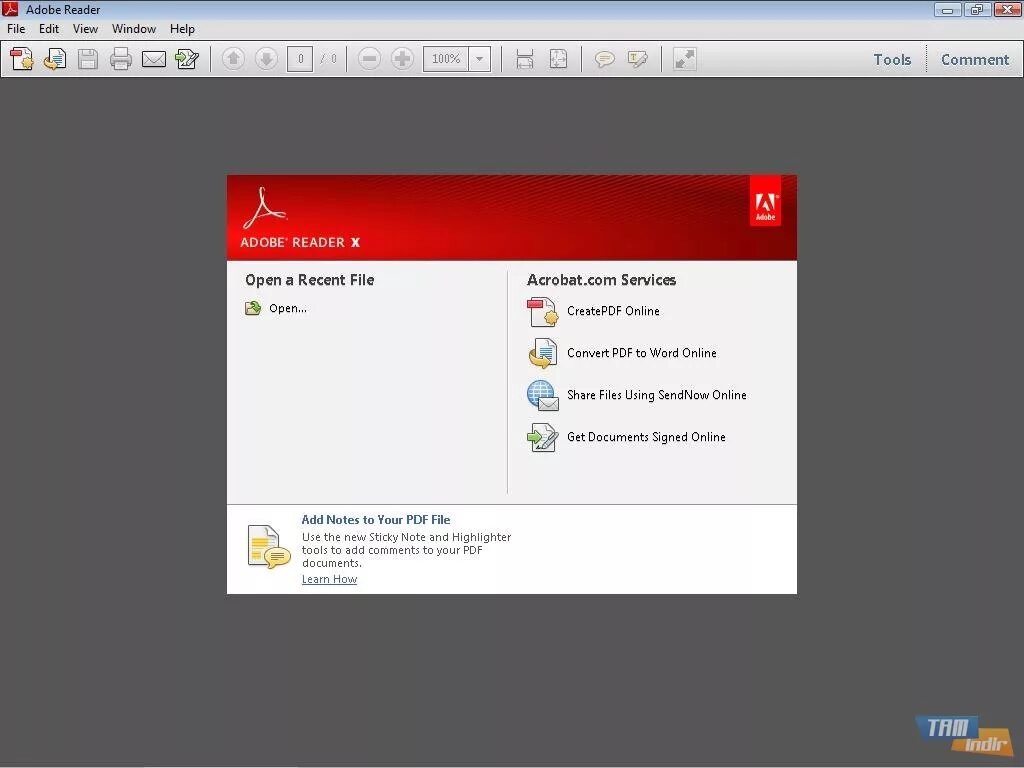Click the Learn How link

tap(329, 579)
